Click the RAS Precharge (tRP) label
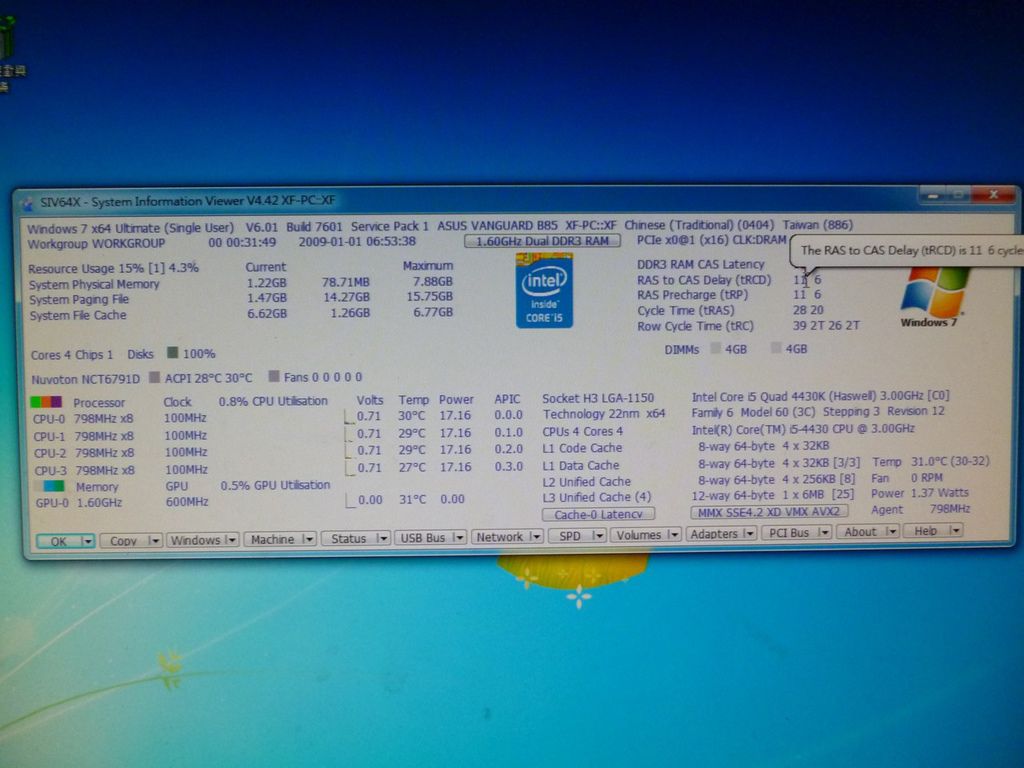 [692, 295]
